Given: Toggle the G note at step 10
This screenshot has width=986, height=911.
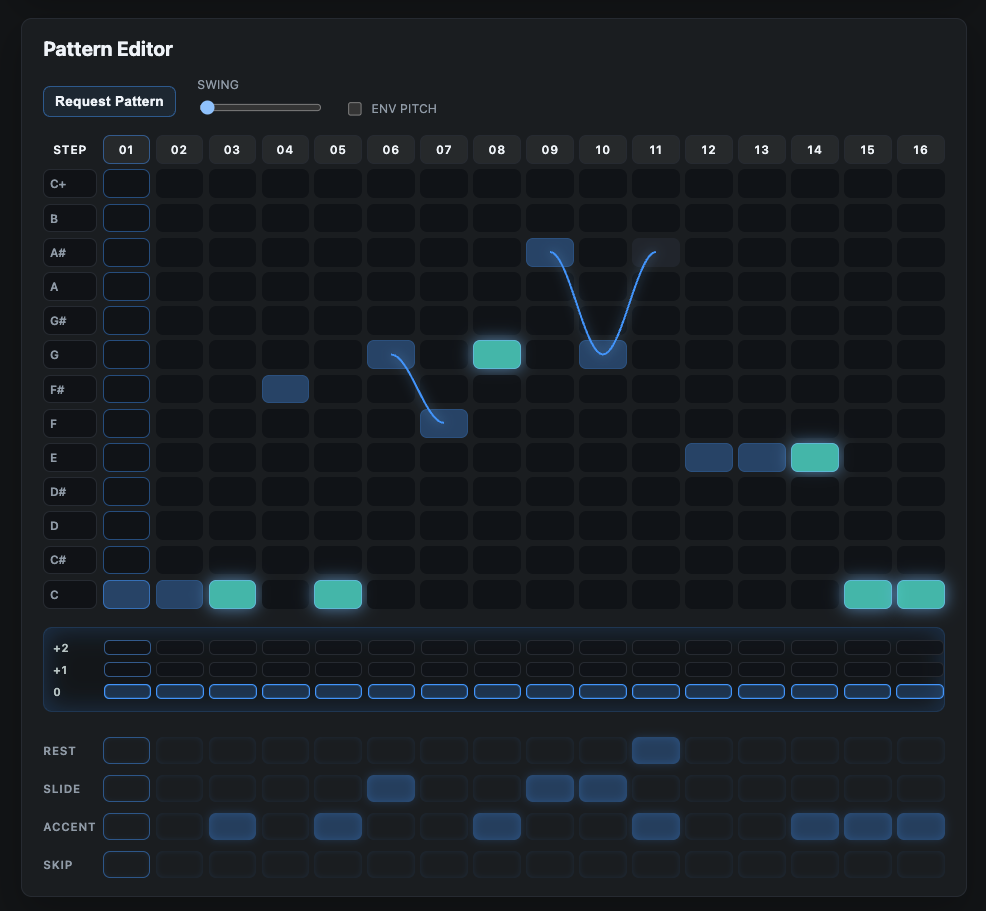Looking at the screenshot, I should pos(603,355).
